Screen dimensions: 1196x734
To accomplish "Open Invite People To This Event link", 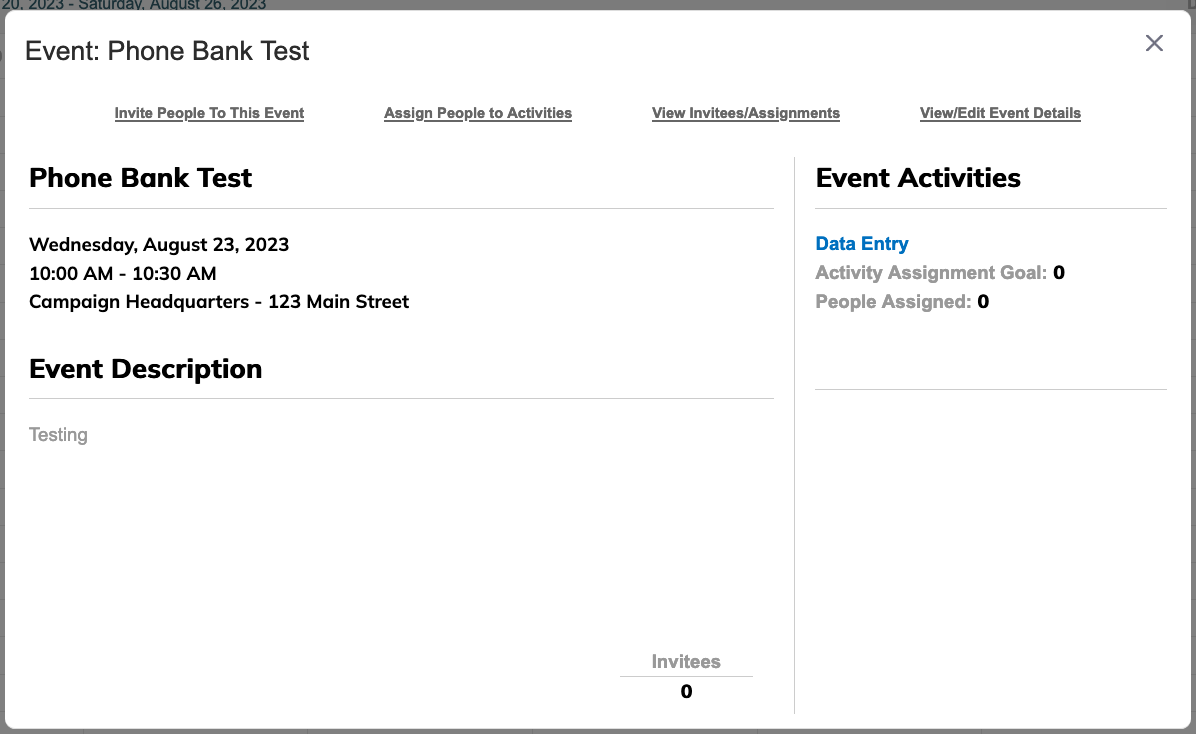I will 209,113.
